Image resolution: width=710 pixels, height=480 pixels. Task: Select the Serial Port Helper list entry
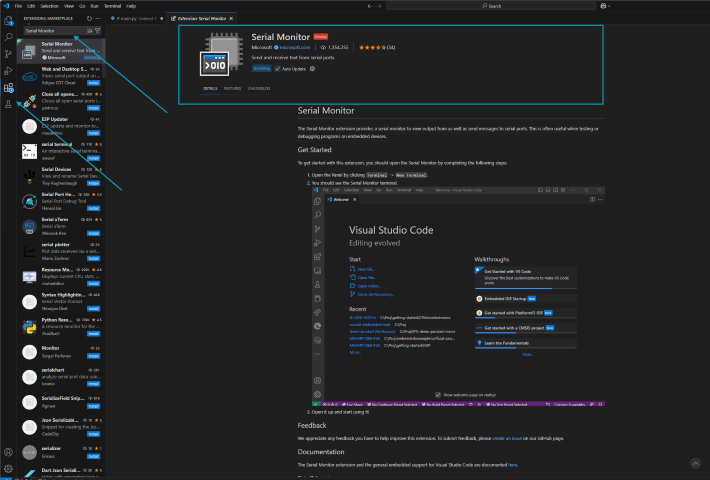click(61, 201)
